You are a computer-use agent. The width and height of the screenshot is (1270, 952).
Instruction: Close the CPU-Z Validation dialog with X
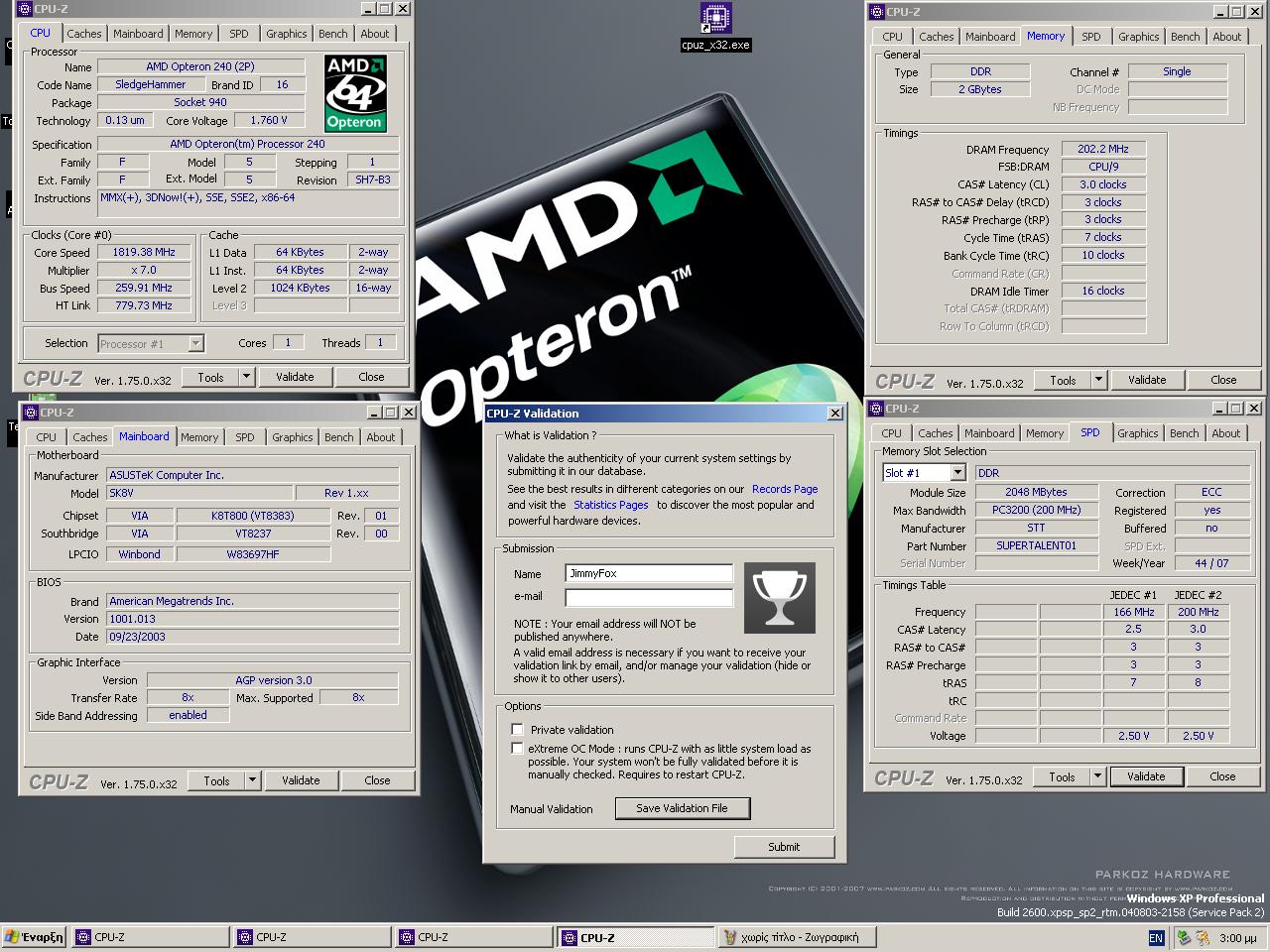[x=834, y=414]
